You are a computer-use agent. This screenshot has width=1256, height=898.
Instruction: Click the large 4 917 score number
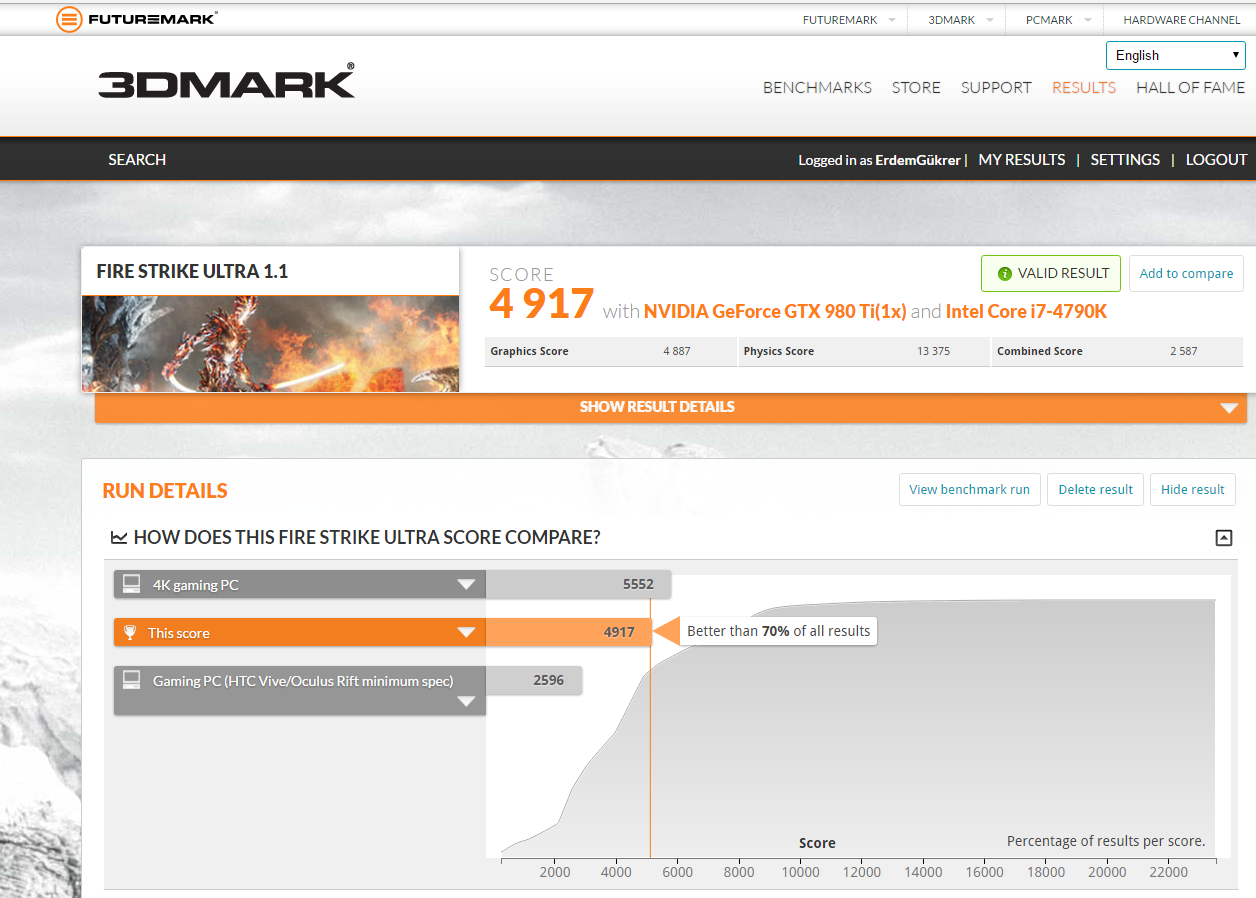tap(542, 304)
